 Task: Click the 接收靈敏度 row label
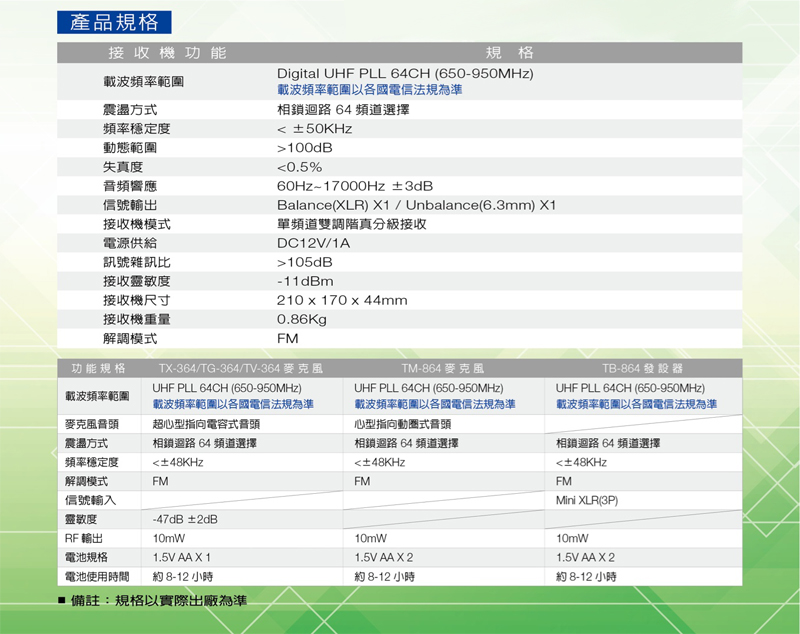[x=137, y=281]
